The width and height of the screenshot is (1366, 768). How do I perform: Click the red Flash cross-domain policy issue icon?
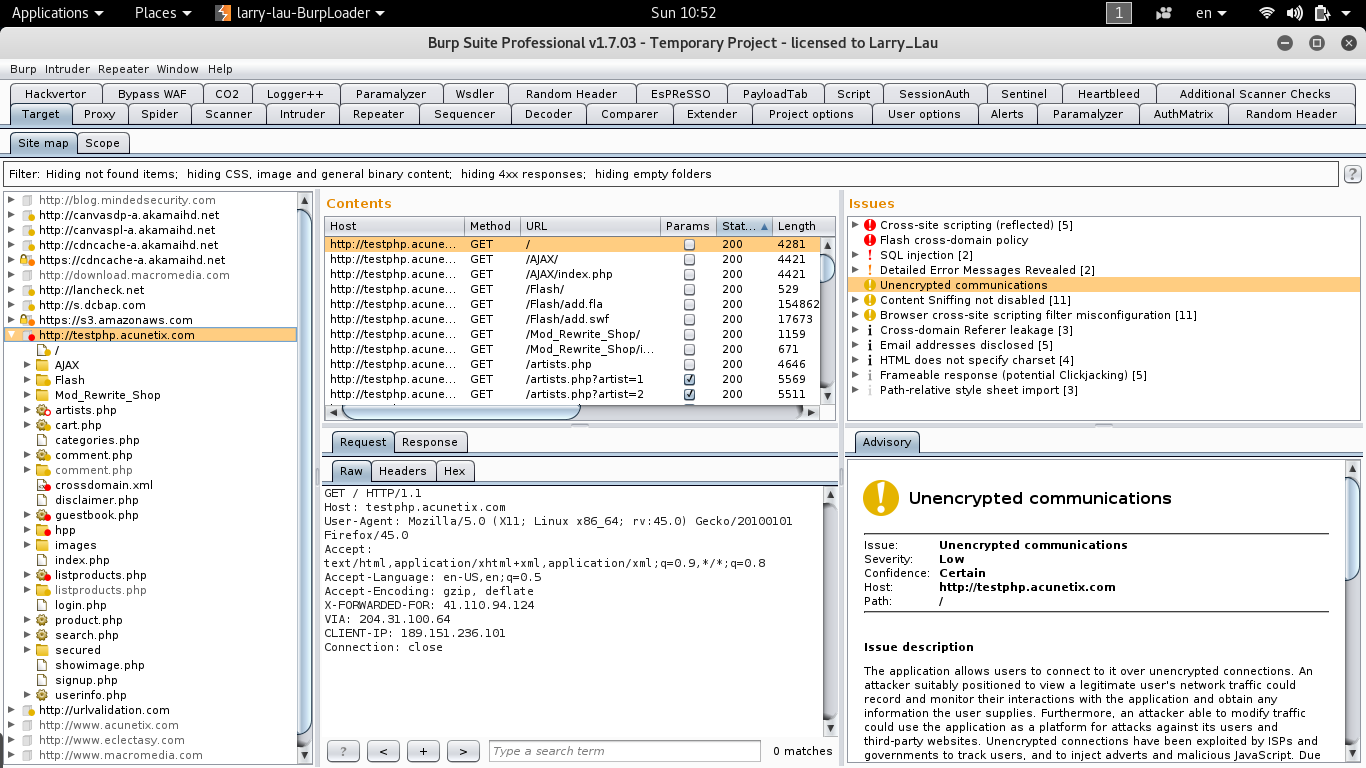click(869, 240)
